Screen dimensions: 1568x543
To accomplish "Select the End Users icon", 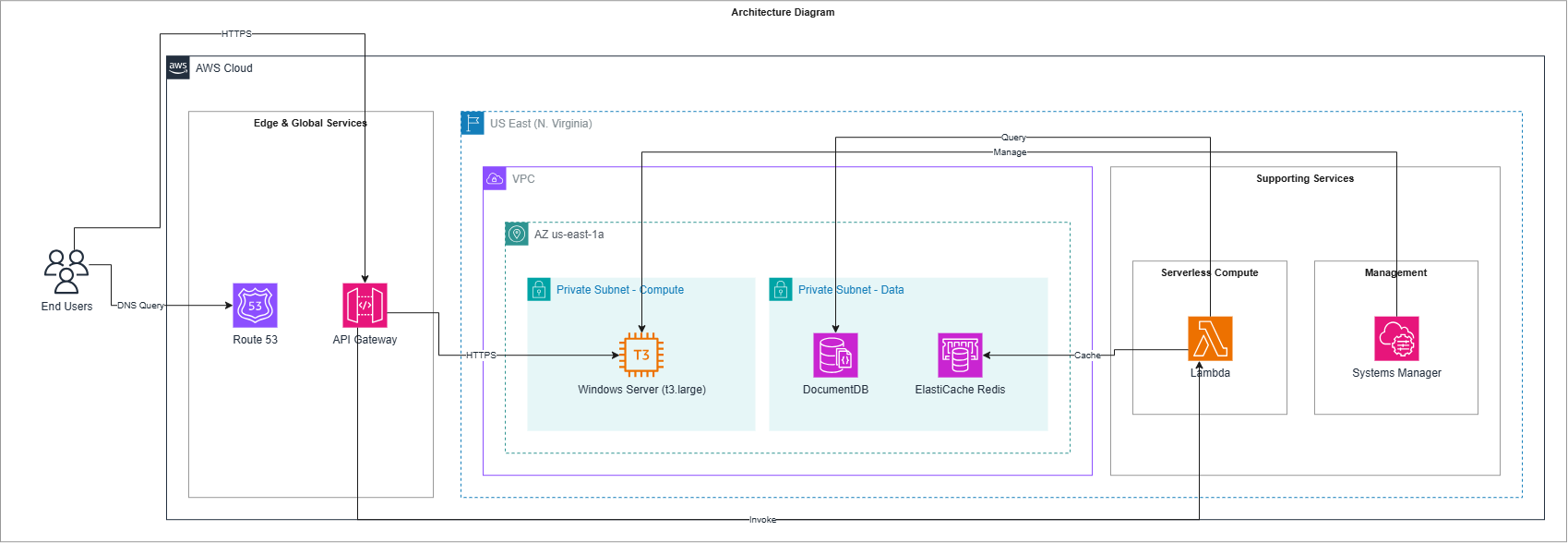I will [66, 271].
